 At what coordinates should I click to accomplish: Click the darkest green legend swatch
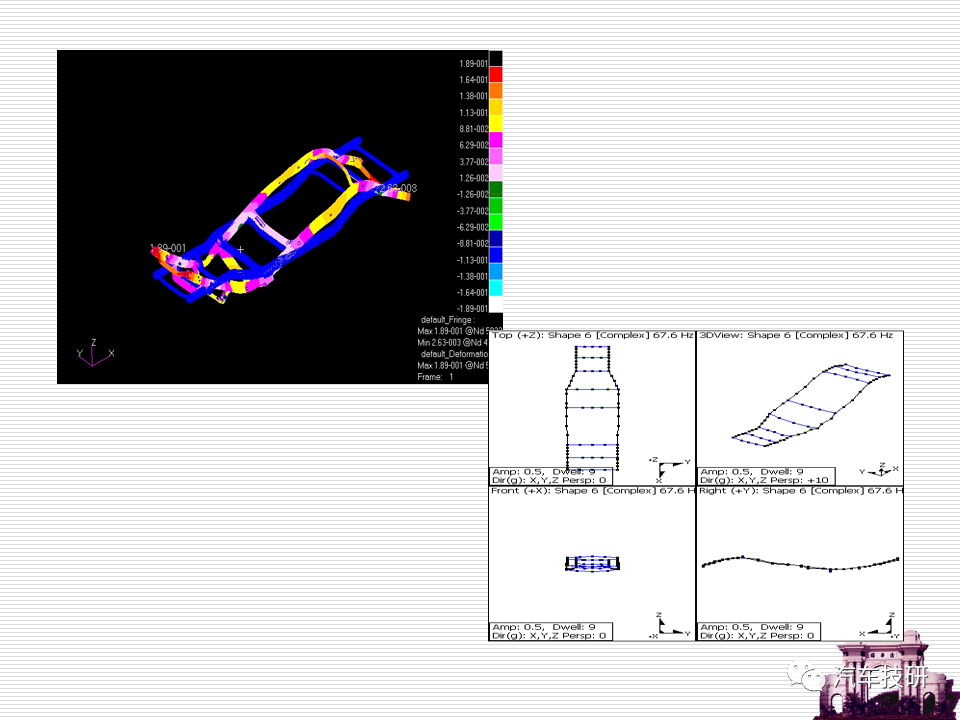point(496,190)
